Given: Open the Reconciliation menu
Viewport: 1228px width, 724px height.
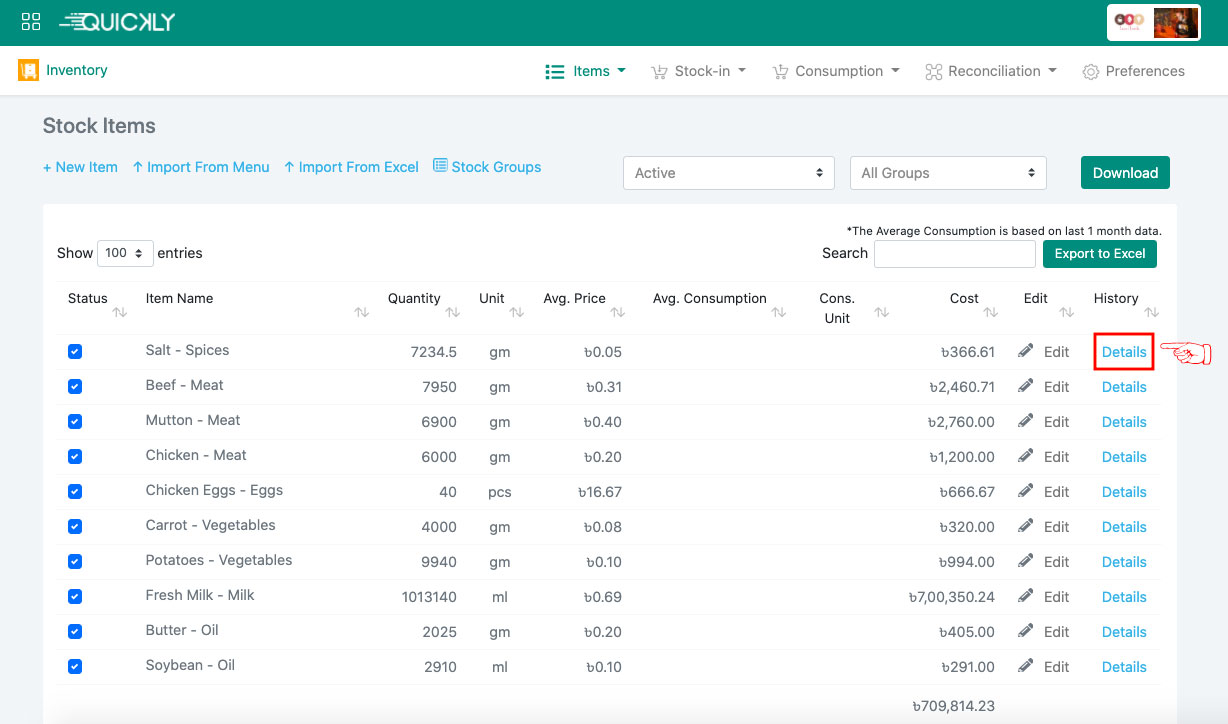Looking at the screenshot, I should pyautogui.click(x=992, y=71).
